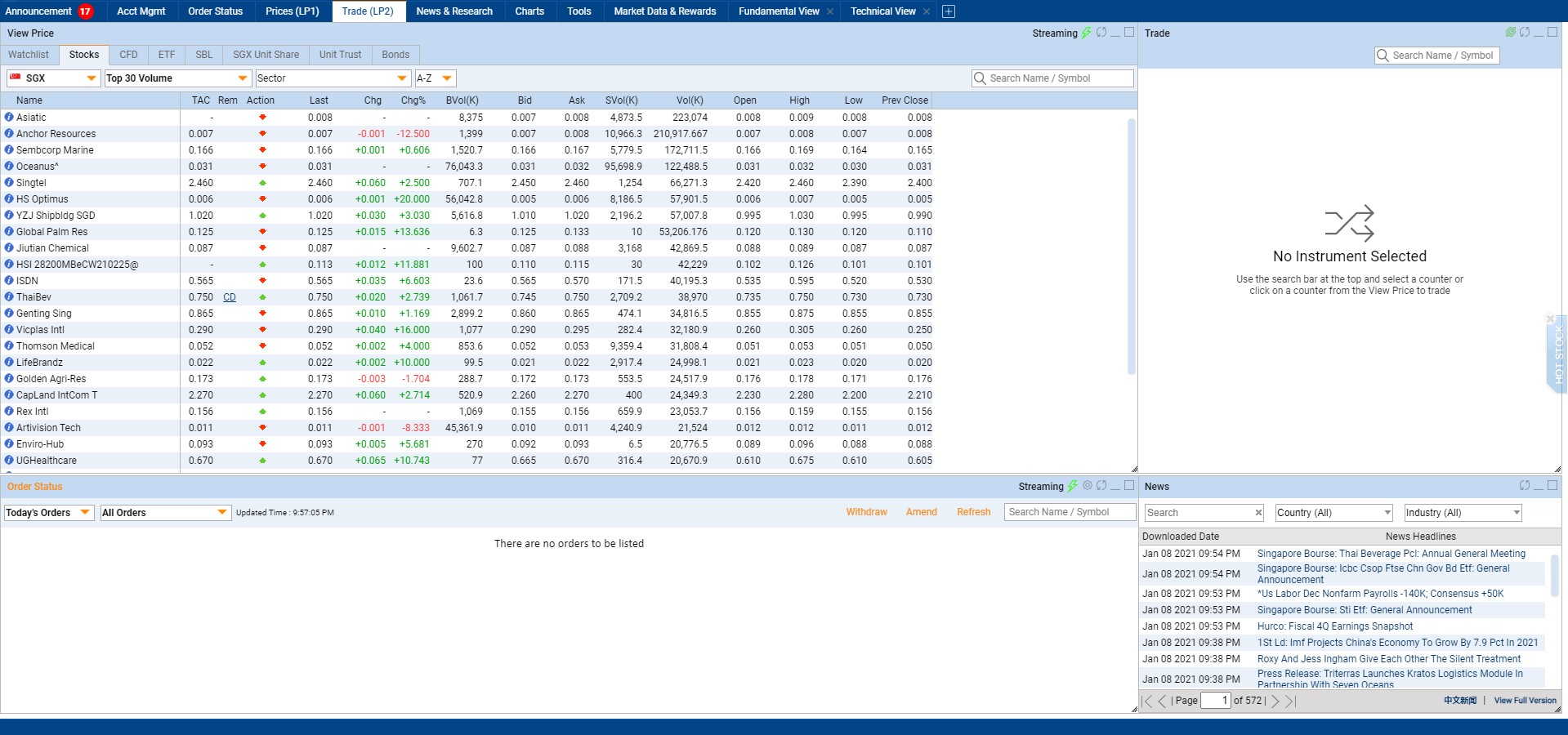
Task: Open the Country (All) news filter
Action: click(1333, 513)
